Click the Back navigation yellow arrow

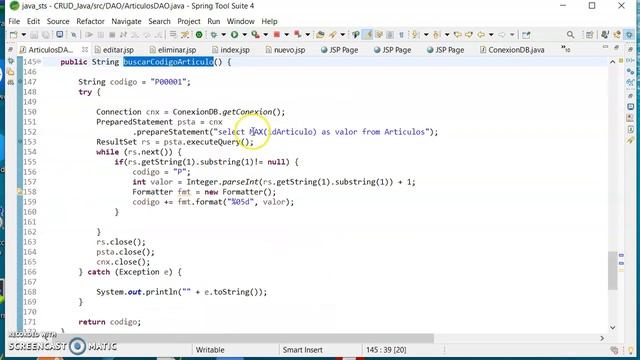pyautogui.click(x=481, y=35)
